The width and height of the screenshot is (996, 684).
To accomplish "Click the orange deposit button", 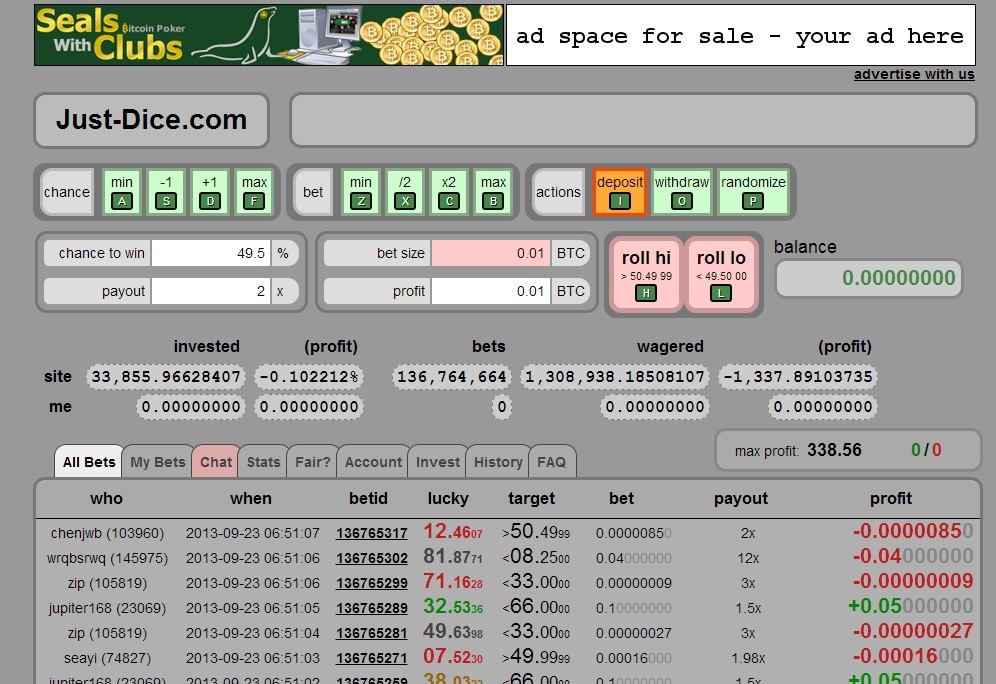I will click(620, 192).
